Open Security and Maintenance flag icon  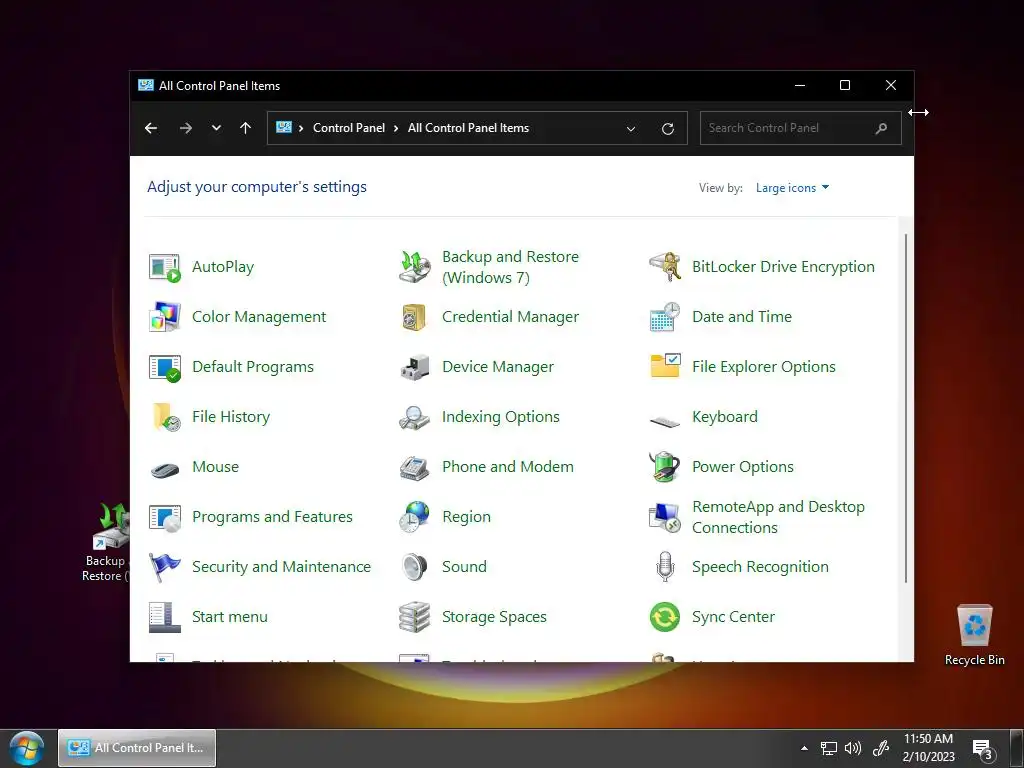(x=165, y=567)
